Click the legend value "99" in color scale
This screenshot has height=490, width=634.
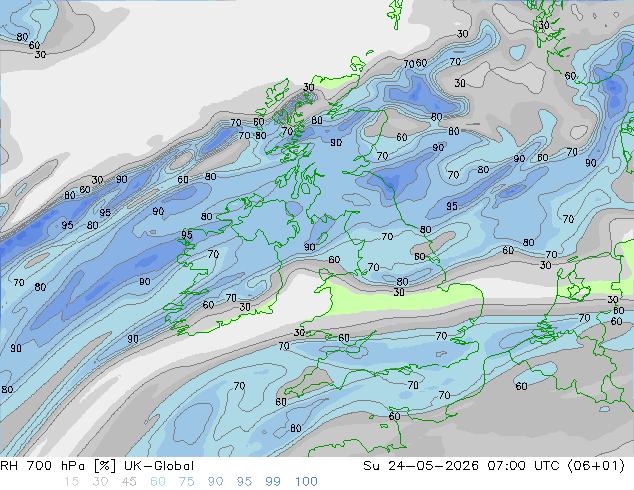pos(273,482)
